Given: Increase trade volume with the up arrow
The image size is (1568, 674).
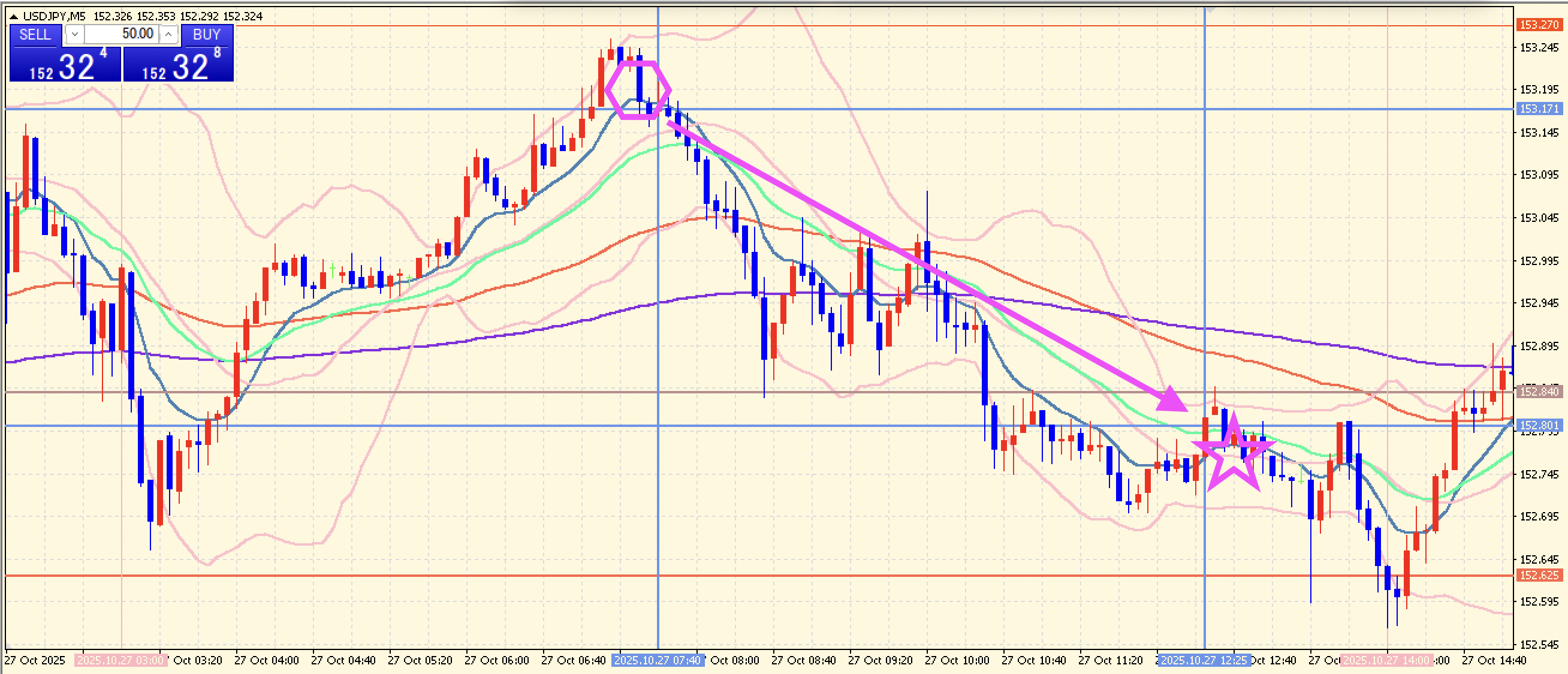Looking at the screenshot, I should pyautogui.click(x=168, y=34).
